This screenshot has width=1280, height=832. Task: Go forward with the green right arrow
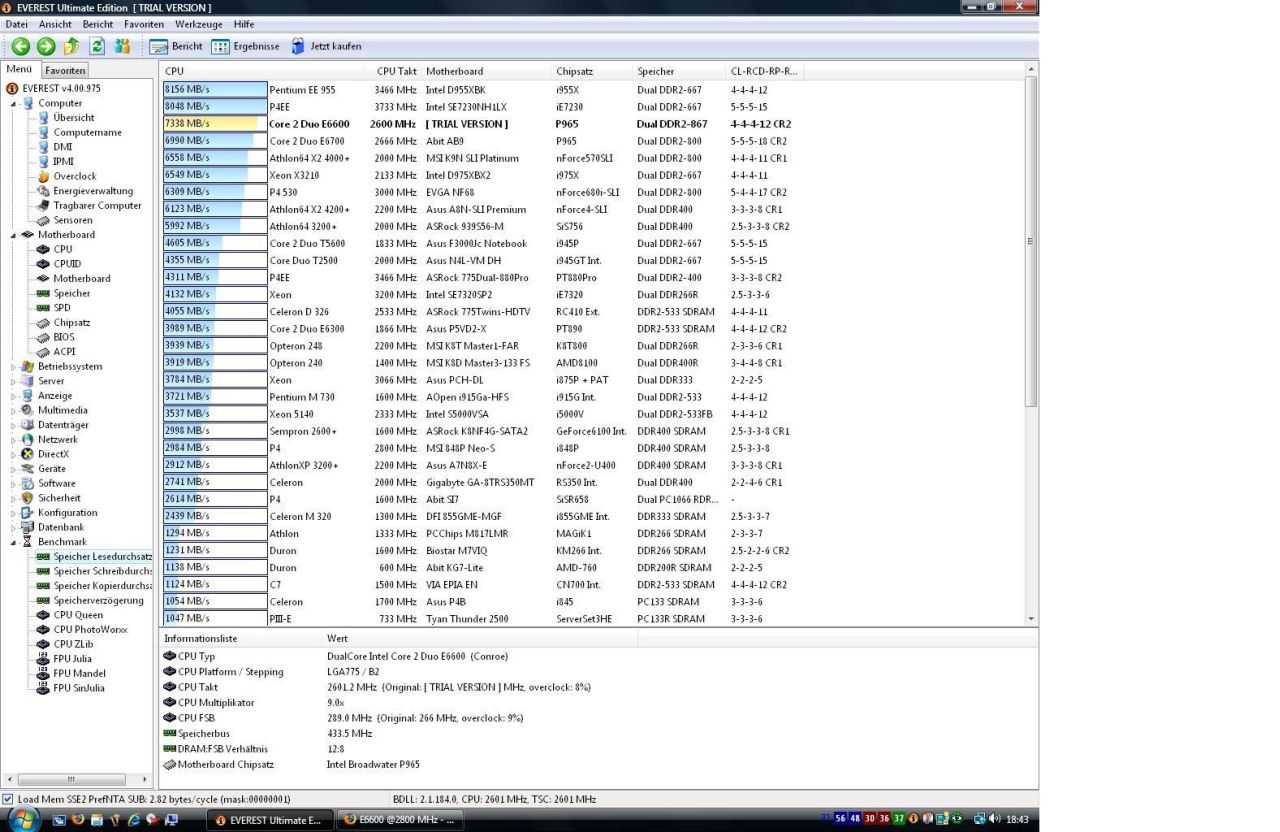pyautogui.click(x=46, y=46)
